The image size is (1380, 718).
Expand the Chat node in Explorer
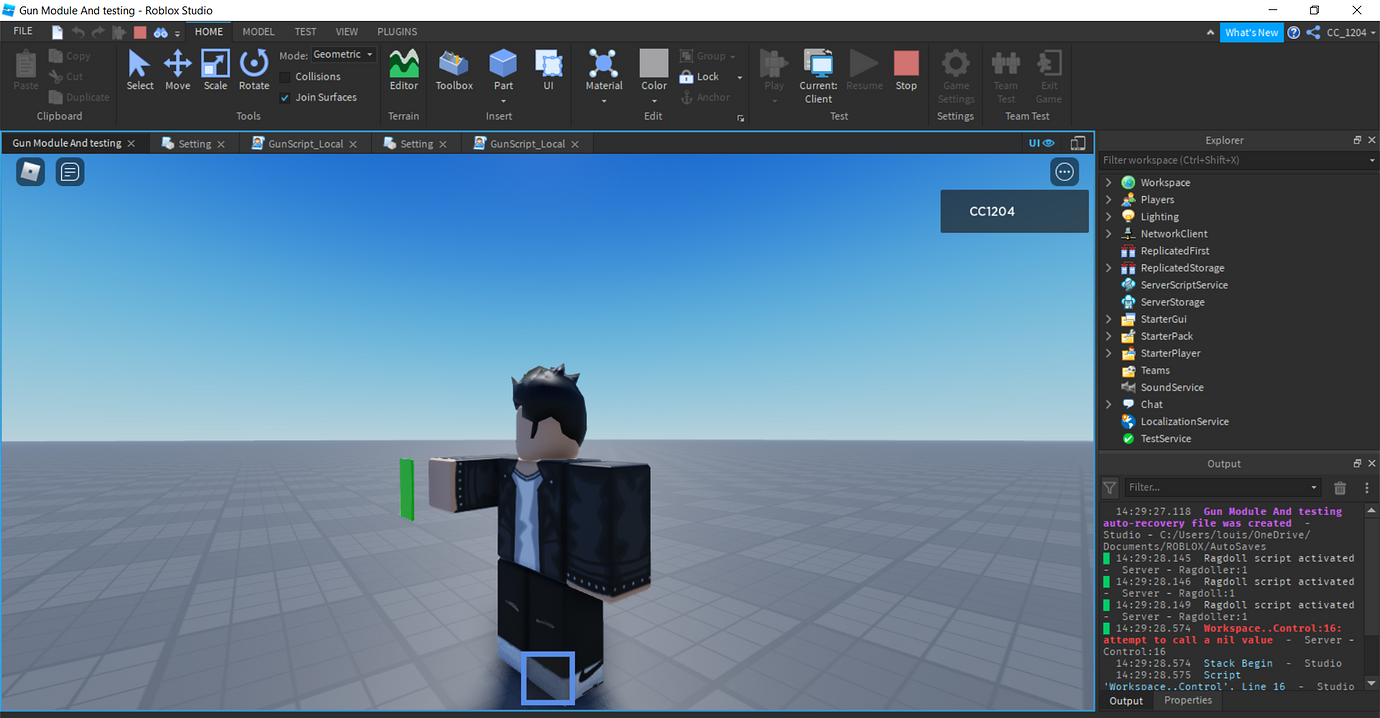click(1108, 404)
